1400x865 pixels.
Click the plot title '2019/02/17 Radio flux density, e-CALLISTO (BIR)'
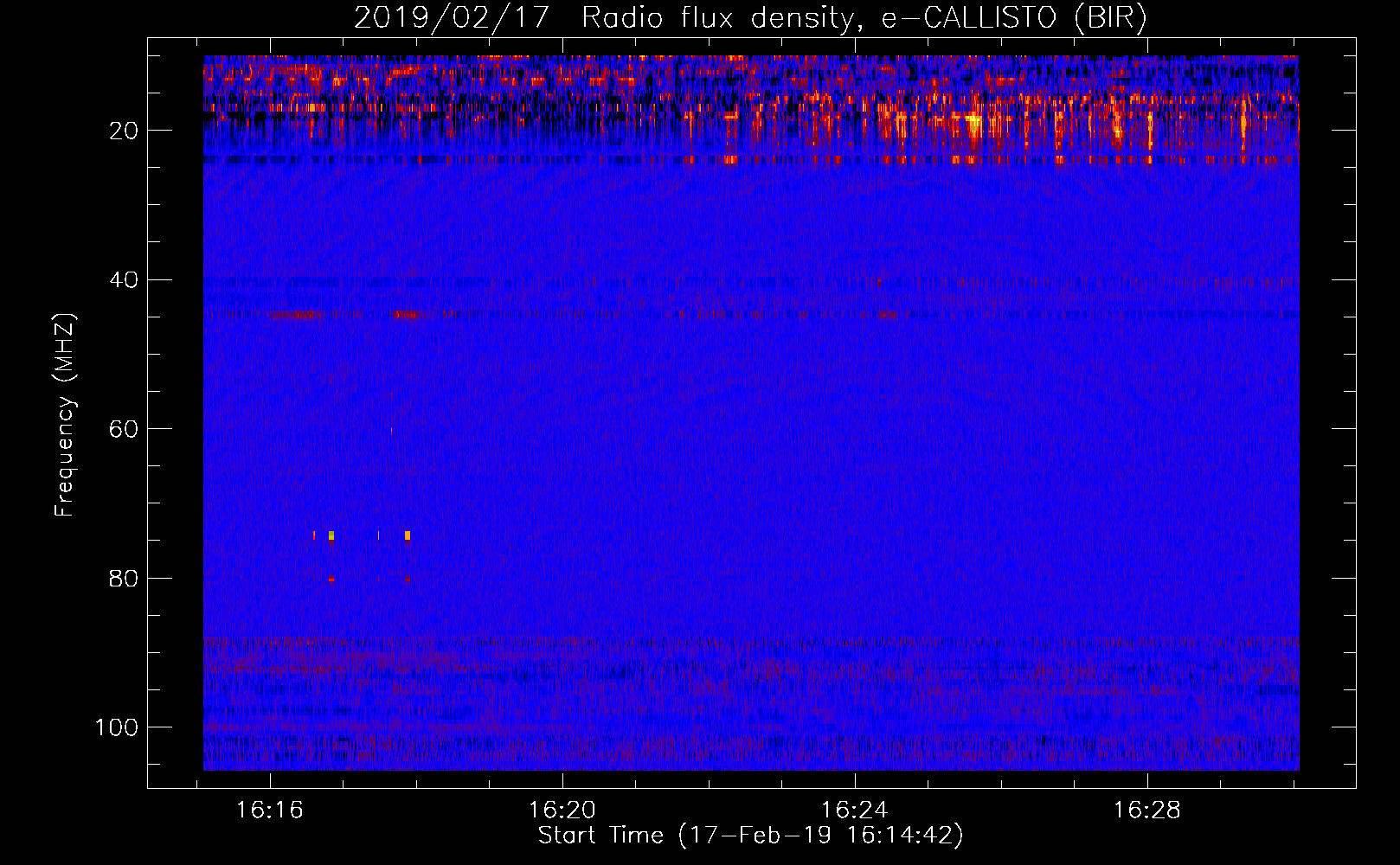point(750,18)
